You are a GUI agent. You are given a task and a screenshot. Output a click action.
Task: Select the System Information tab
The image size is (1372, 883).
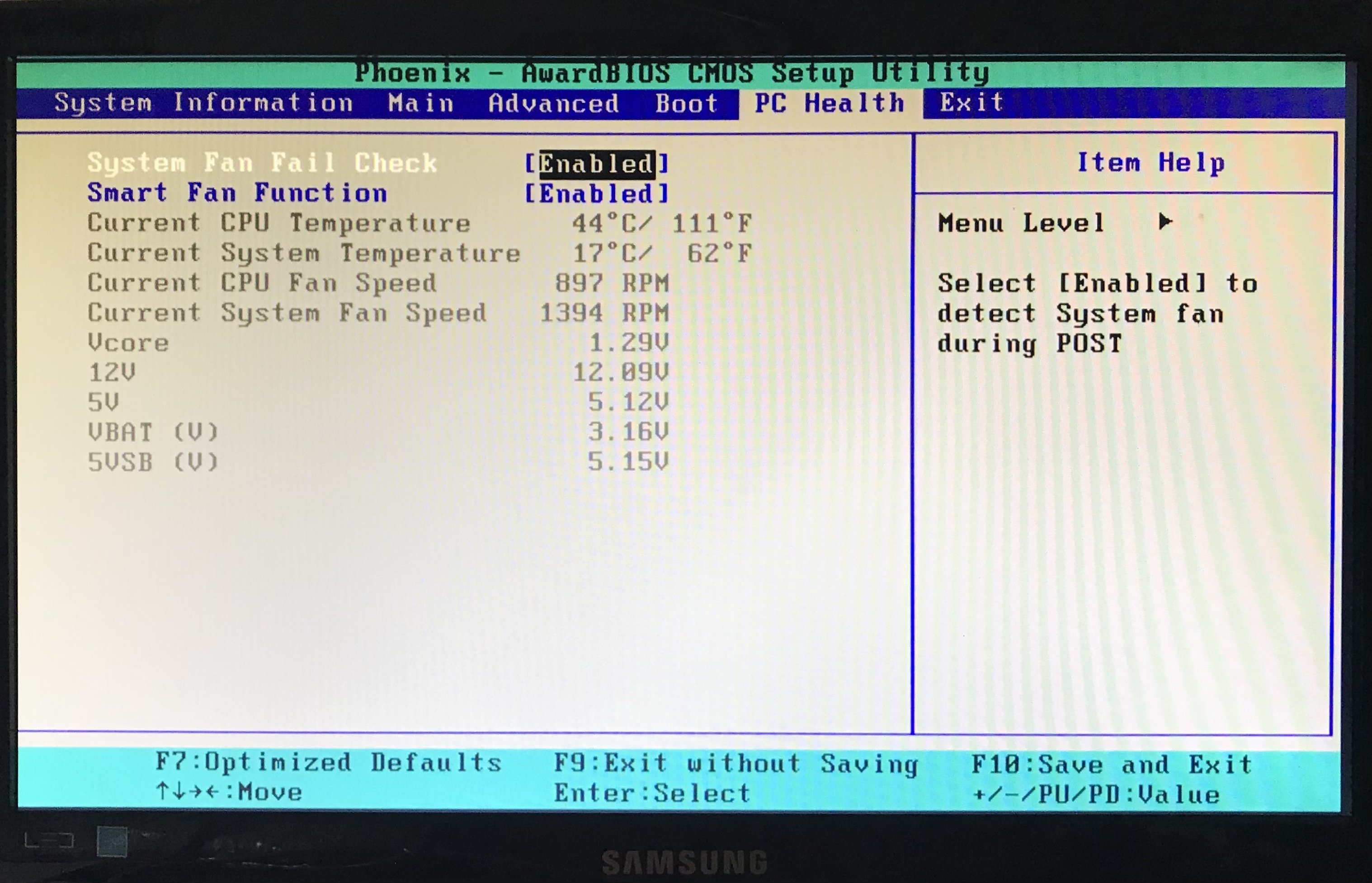(203, 103)
